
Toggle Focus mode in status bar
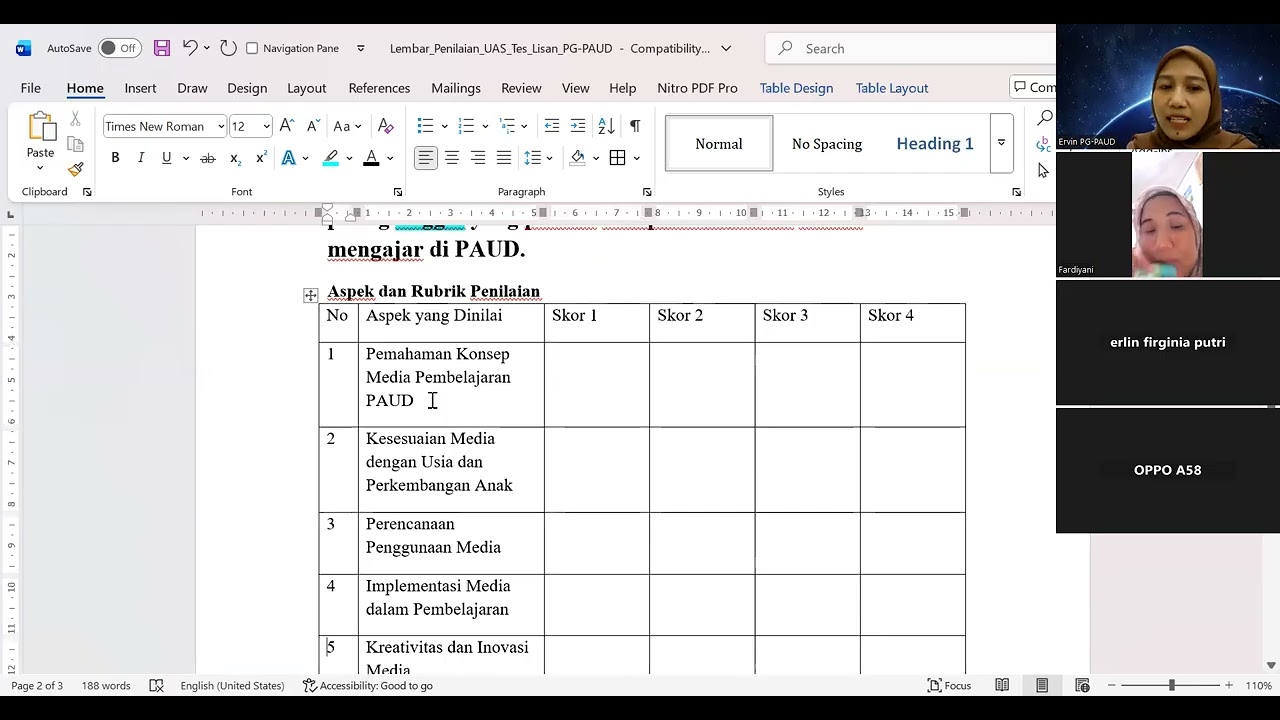949,685
